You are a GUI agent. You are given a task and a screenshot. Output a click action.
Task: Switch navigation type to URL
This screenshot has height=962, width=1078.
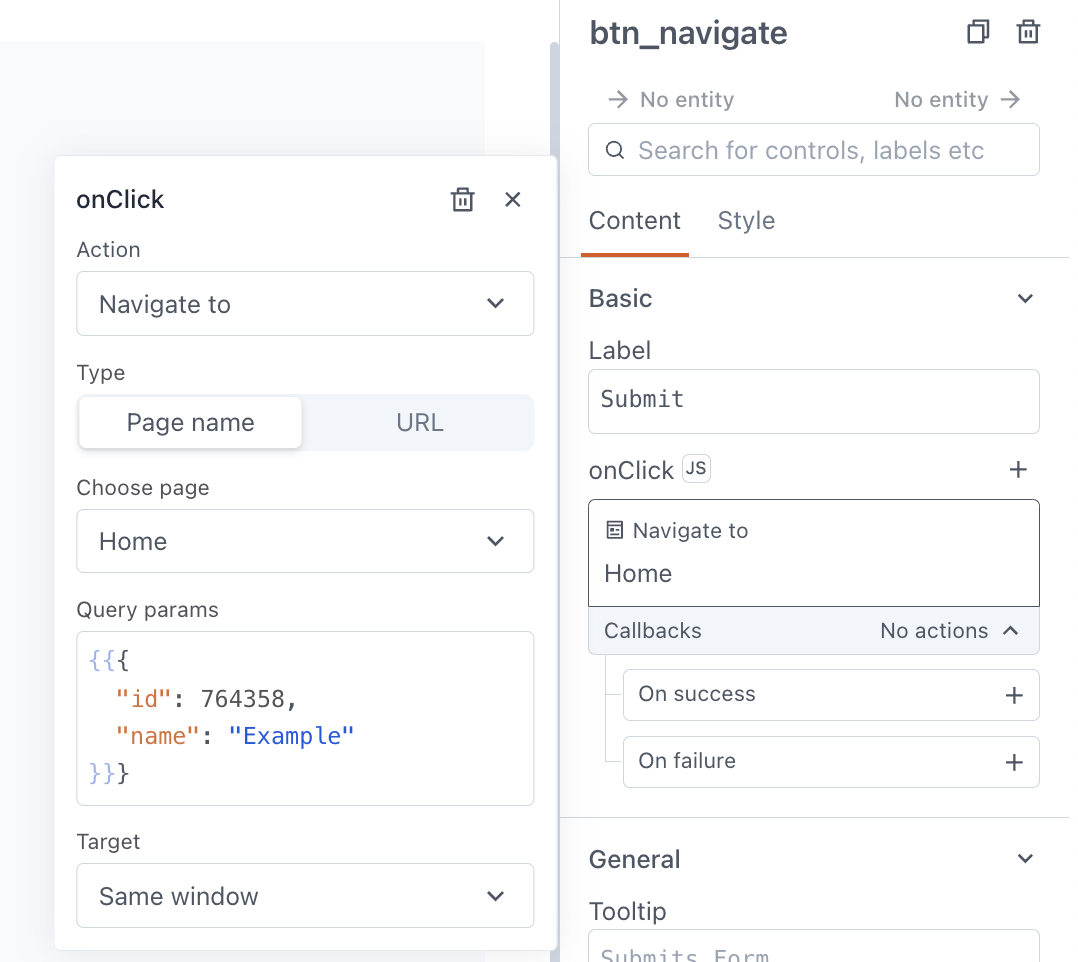(419, 423)
